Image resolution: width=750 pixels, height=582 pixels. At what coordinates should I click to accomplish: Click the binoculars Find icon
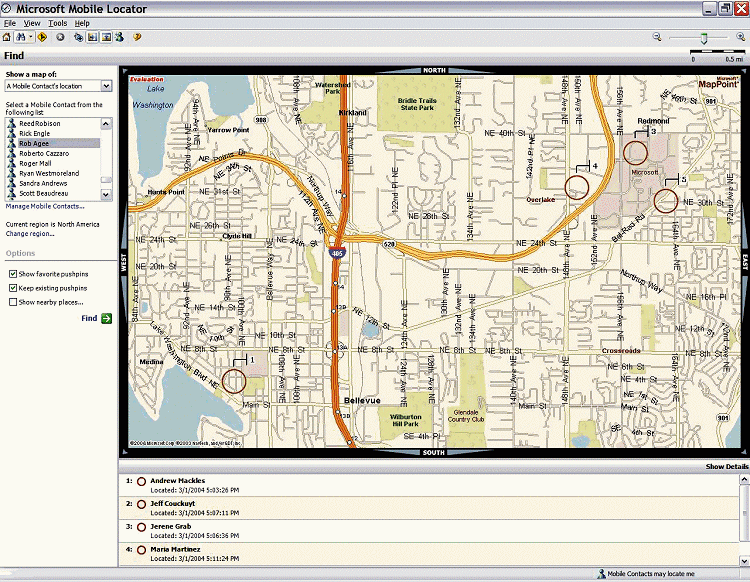coord(21,37)
